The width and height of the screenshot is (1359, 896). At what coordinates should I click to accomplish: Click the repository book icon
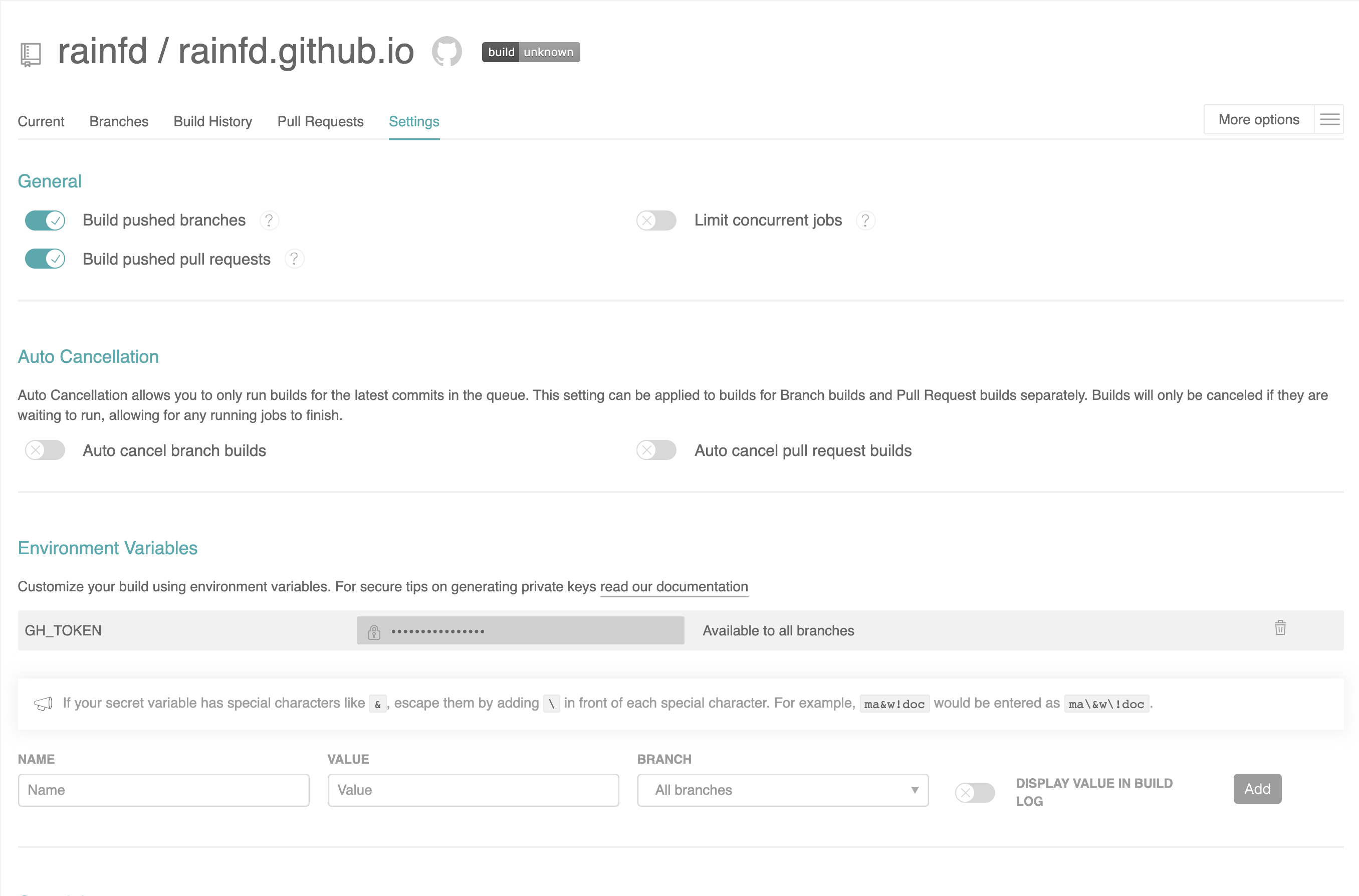(31, 54)
